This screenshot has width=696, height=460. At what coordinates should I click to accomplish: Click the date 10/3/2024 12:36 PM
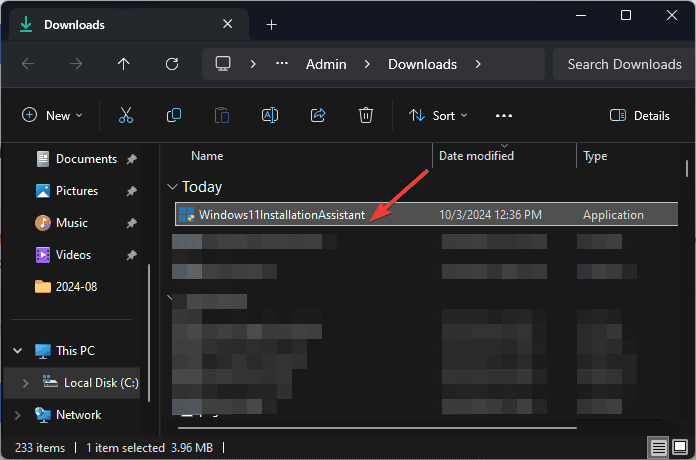[x=490, y=215]
